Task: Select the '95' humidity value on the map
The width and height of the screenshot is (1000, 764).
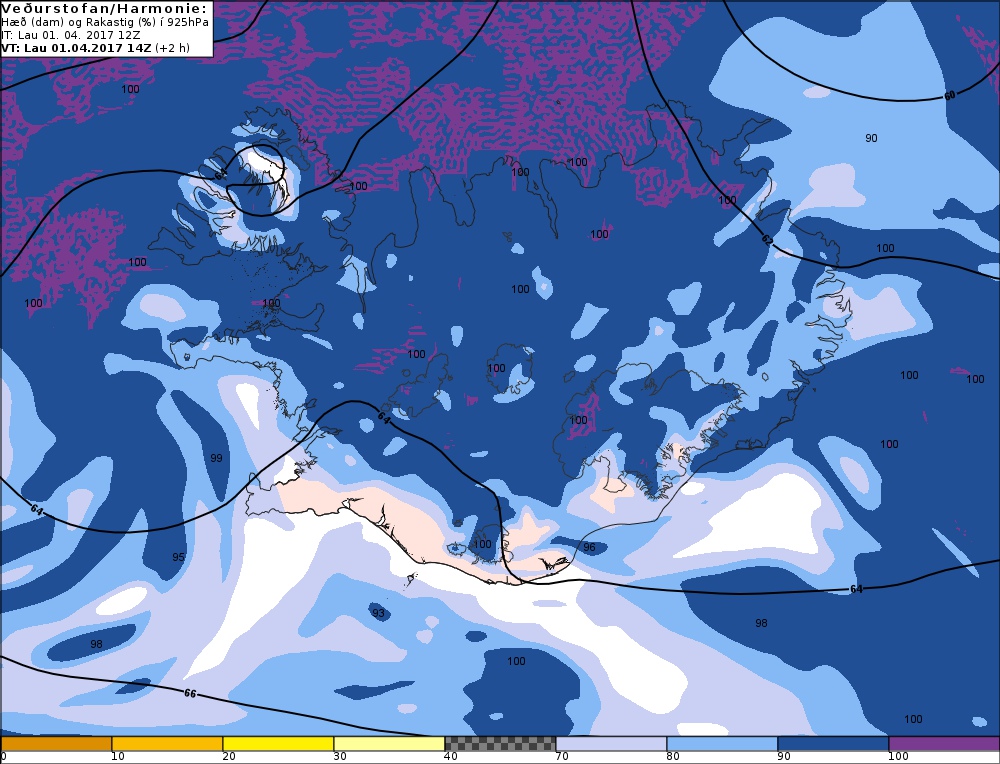Action: (179, 557)
